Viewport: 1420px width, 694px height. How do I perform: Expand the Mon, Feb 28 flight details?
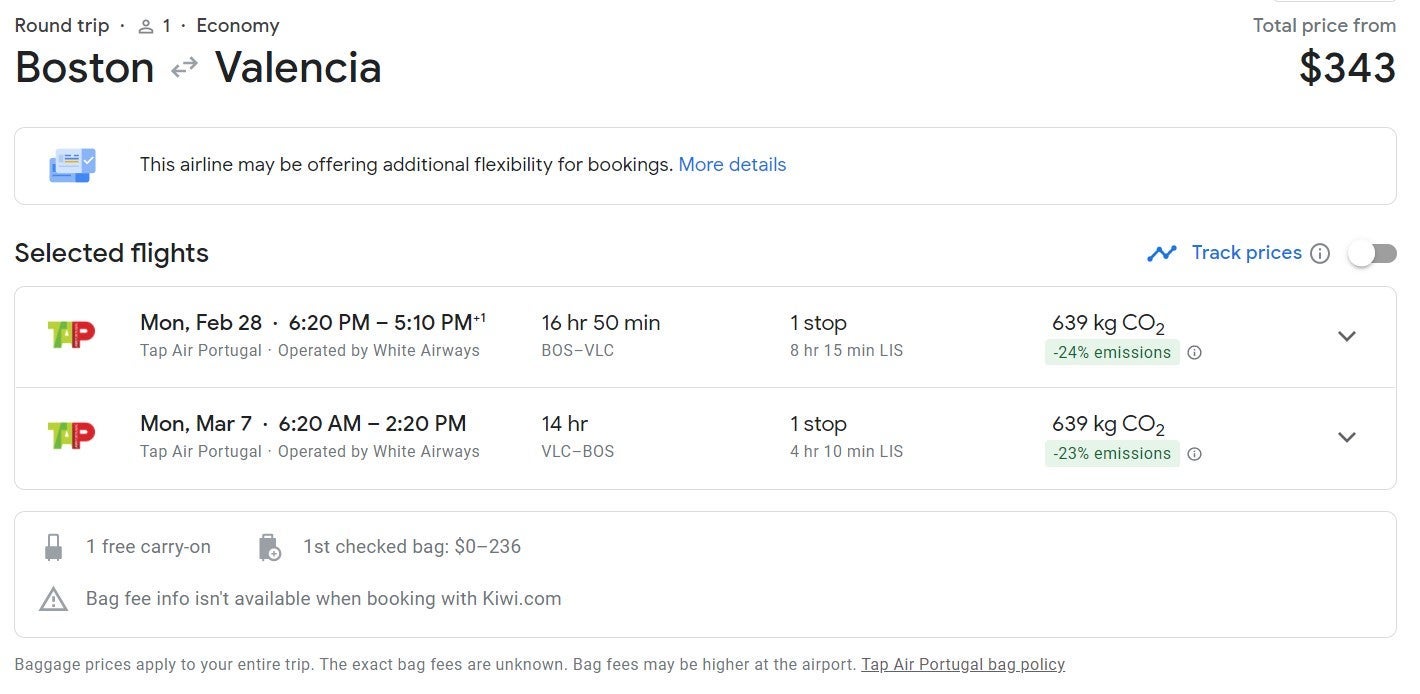[1347, 336]
